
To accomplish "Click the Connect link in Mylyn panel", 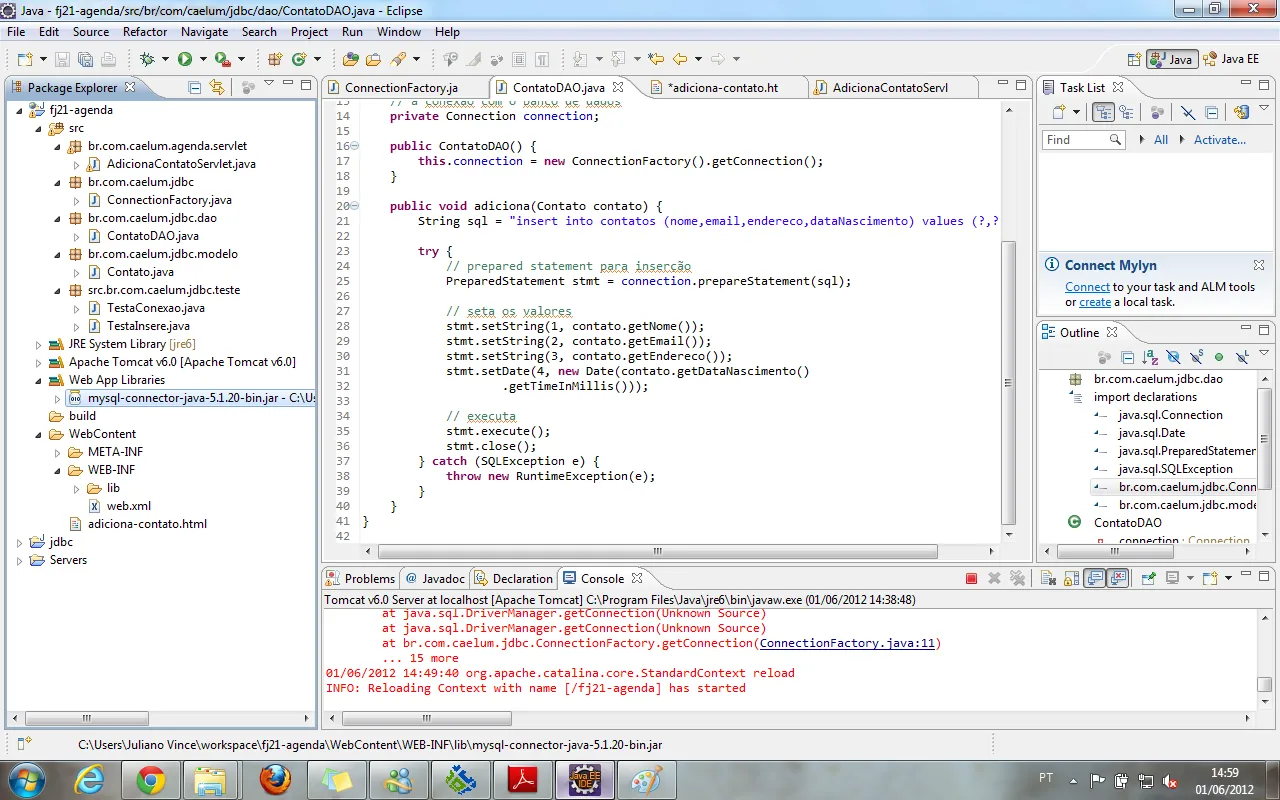I will point(1087,287).
